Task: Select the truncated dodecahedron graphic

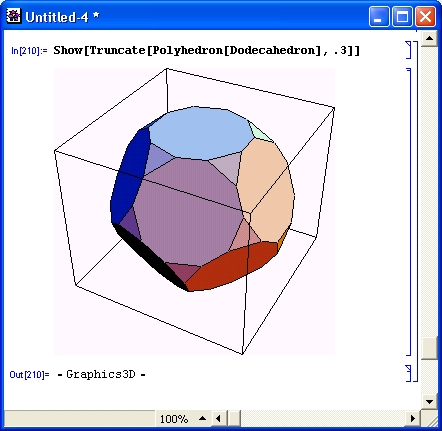Action: 194,211
